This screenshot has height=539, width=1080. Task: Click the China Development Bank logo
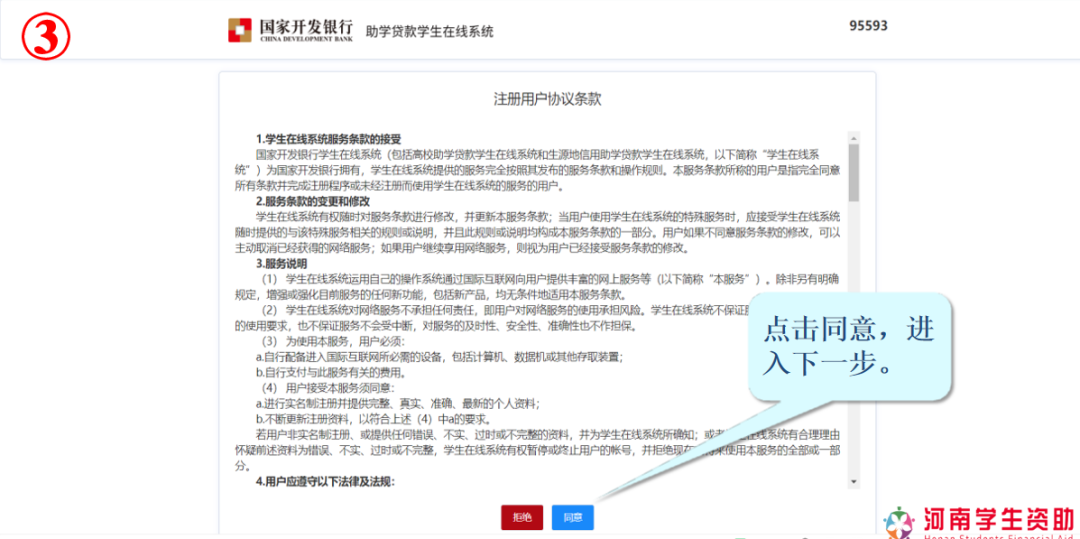tap(240, 30)
